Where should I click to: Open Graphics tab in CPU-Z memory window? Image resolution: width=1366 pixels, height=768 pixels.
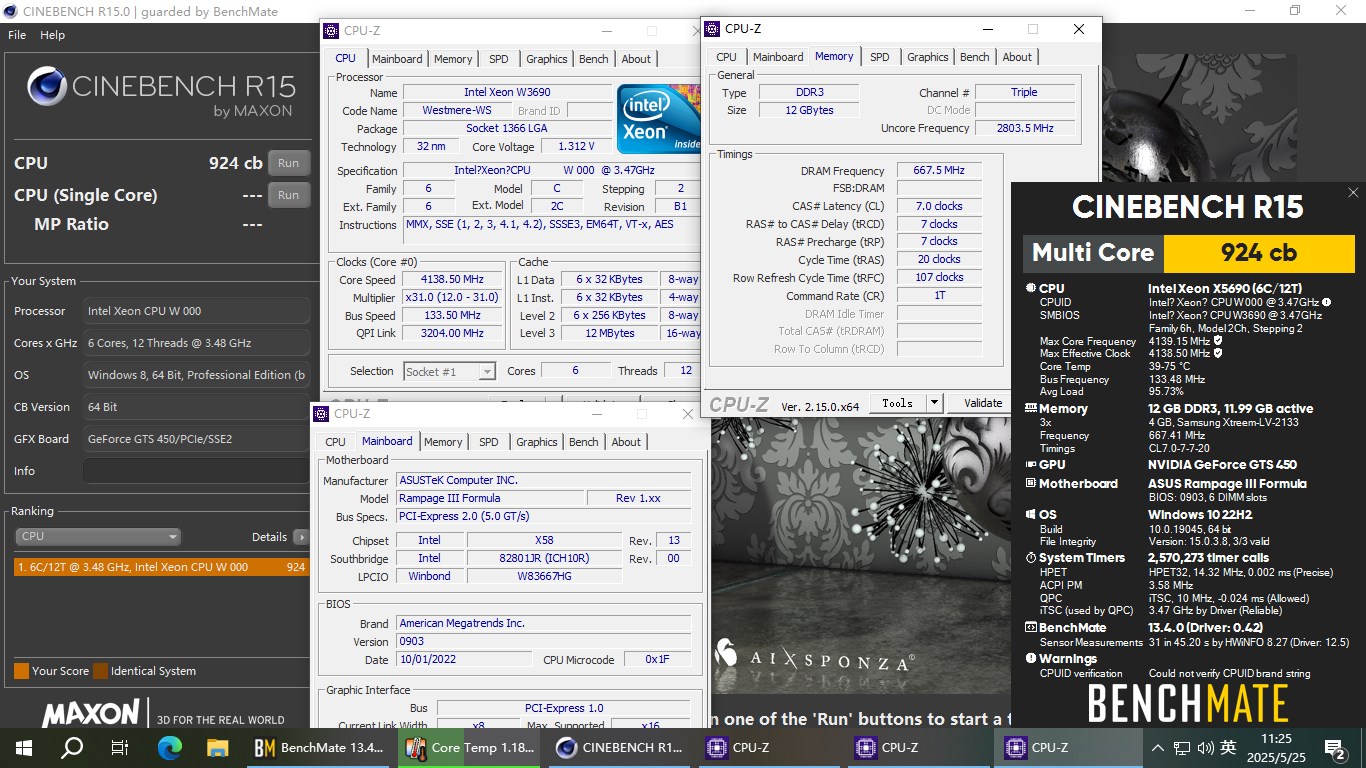[x=928, y=57]
